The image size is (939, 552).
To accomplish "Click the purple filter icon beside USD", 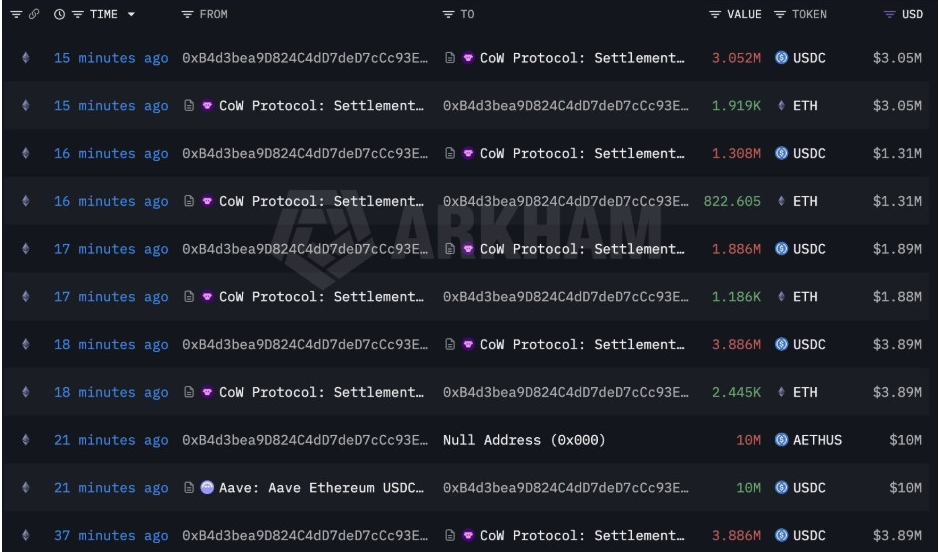I will click(x=890, y=14).
